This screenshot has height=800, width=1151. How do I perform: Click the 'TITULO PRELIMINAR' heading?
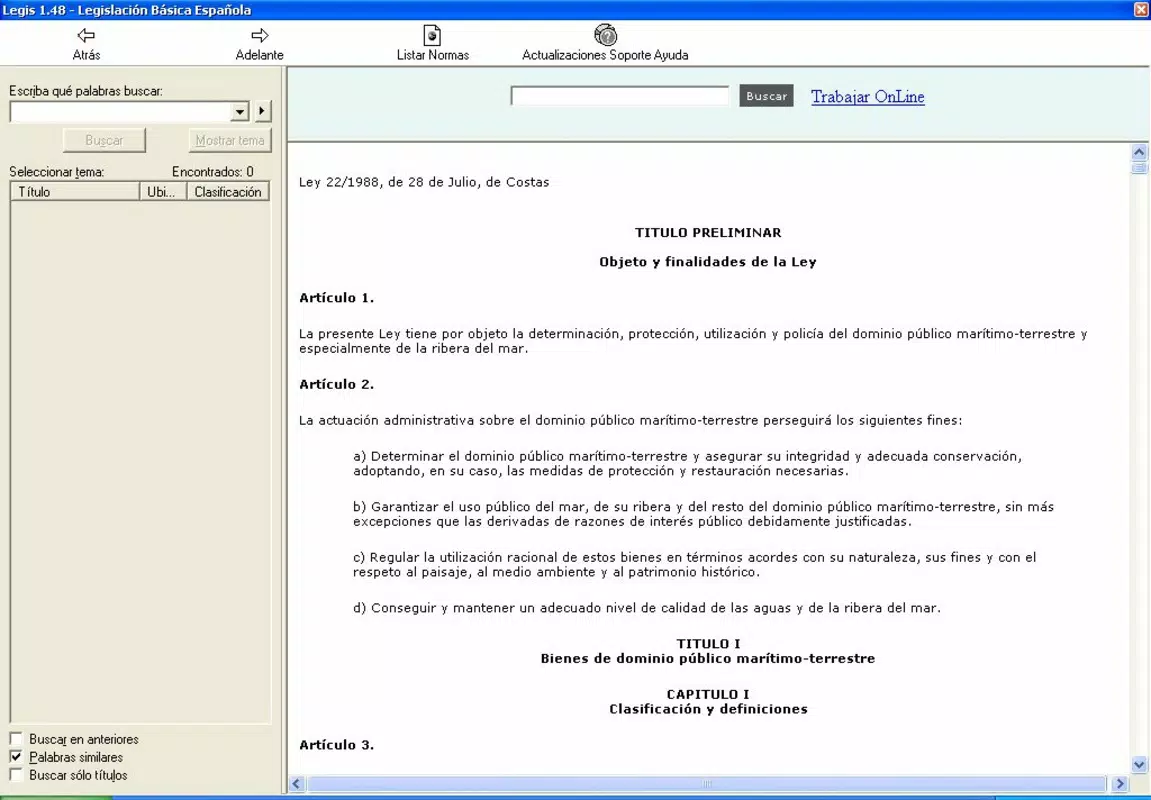(708, 233)
